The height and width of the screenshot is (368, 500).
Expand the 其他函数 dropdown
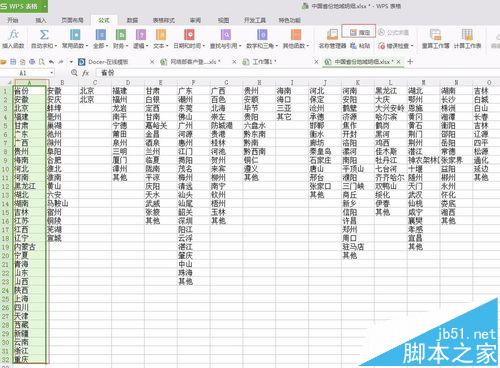click(x=308, y=46)
